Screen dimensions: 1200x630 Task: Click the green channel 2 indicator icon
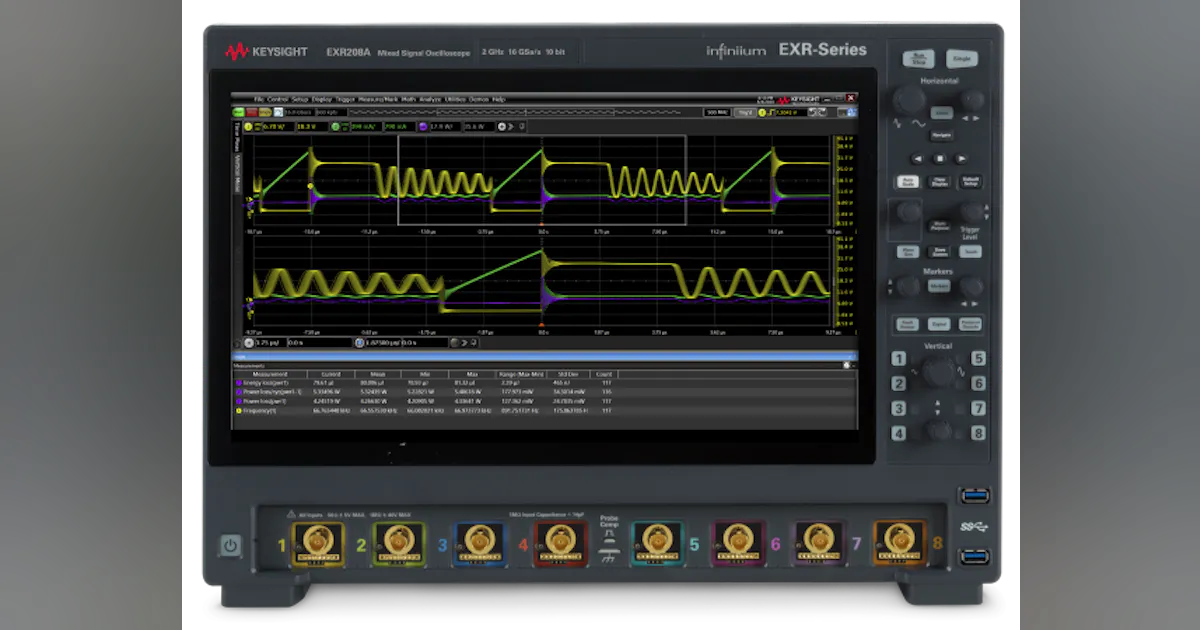[x=334, y=126]
